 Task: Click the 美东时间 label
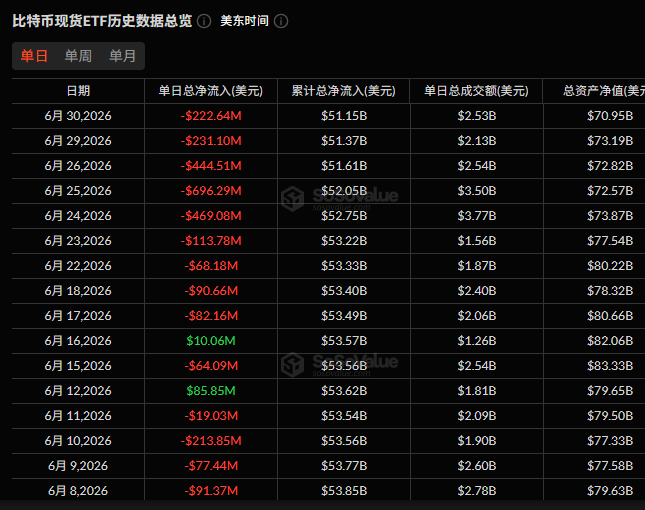click(244, 21)
